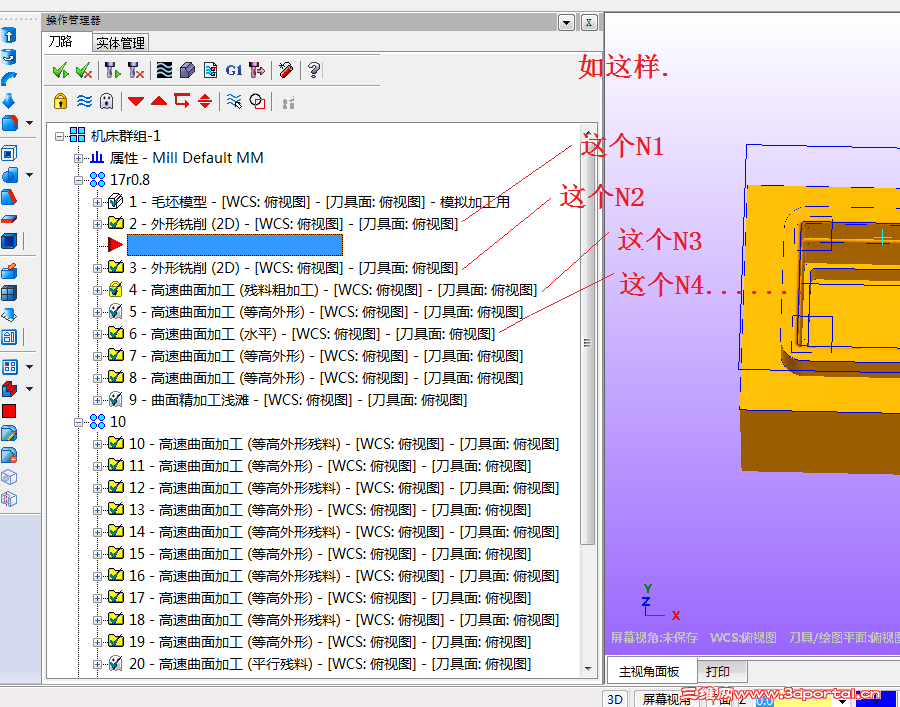This screenshot has width=900, height=707.
Task: Collapse the toolpath group named 10
Action: (78, 422)
